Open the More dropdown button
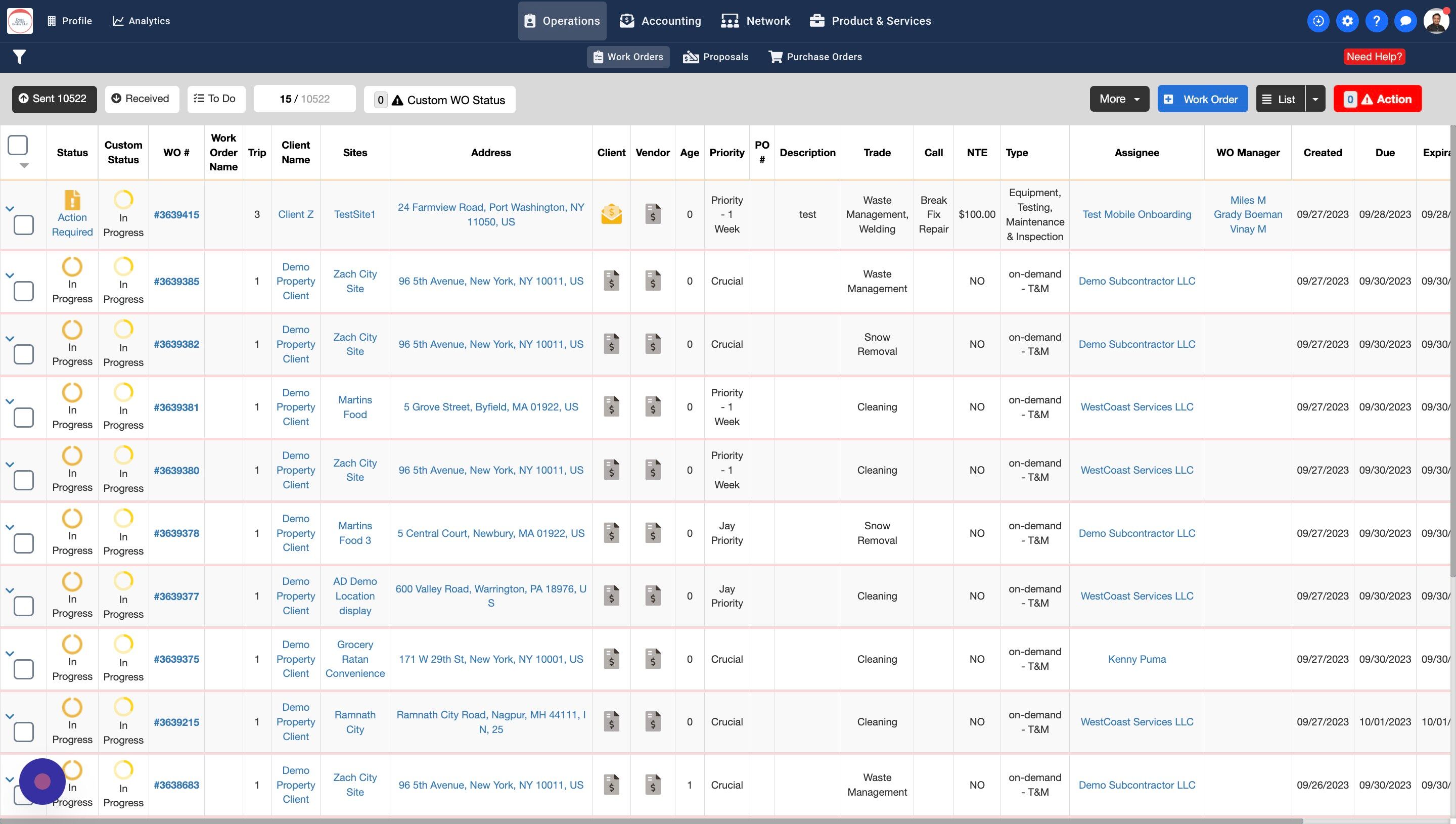 (x=1119, y=99)
